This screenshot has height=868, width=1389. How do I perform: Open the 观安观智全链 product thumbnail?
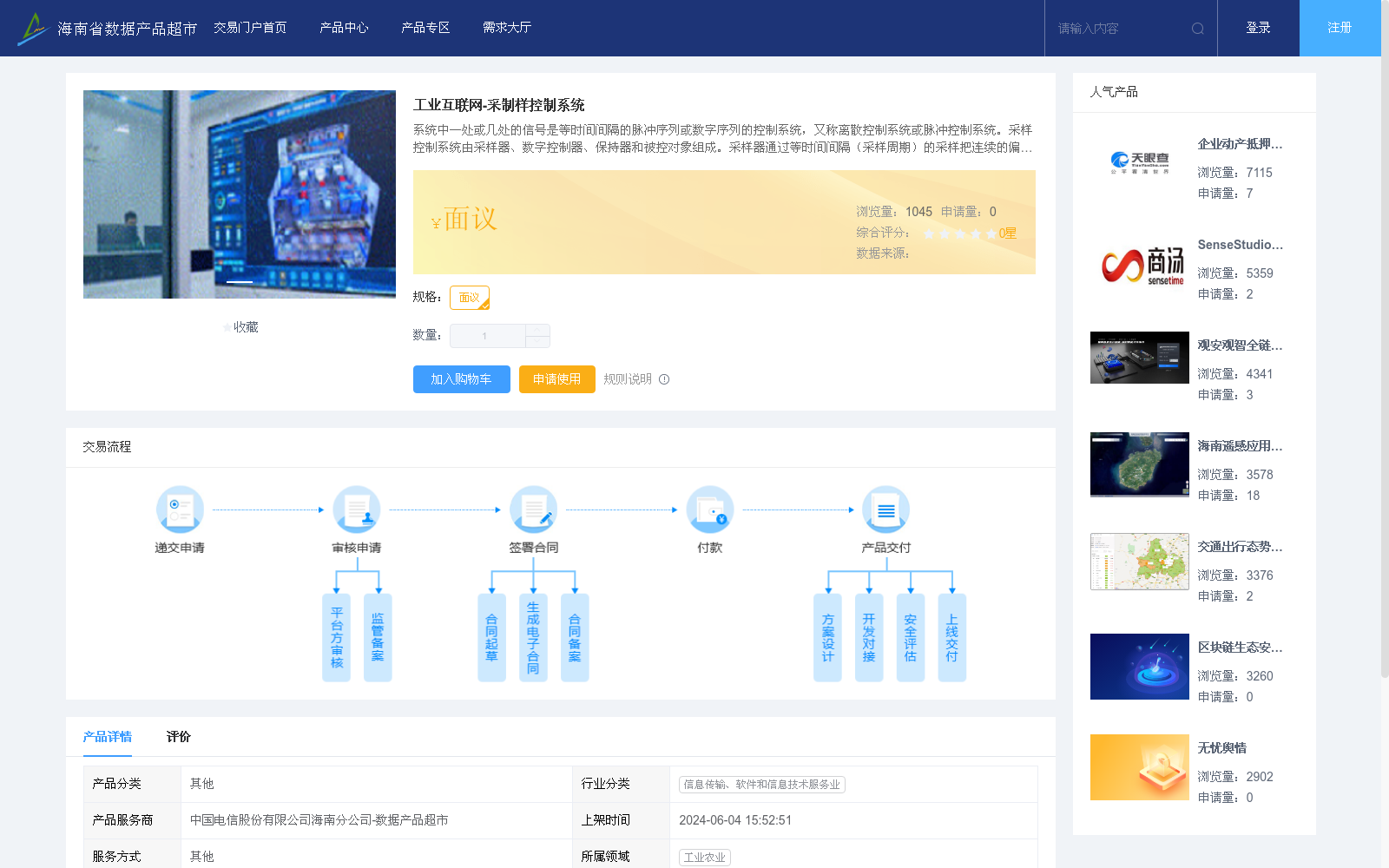pyautogui.click(x=1140, y=358)
